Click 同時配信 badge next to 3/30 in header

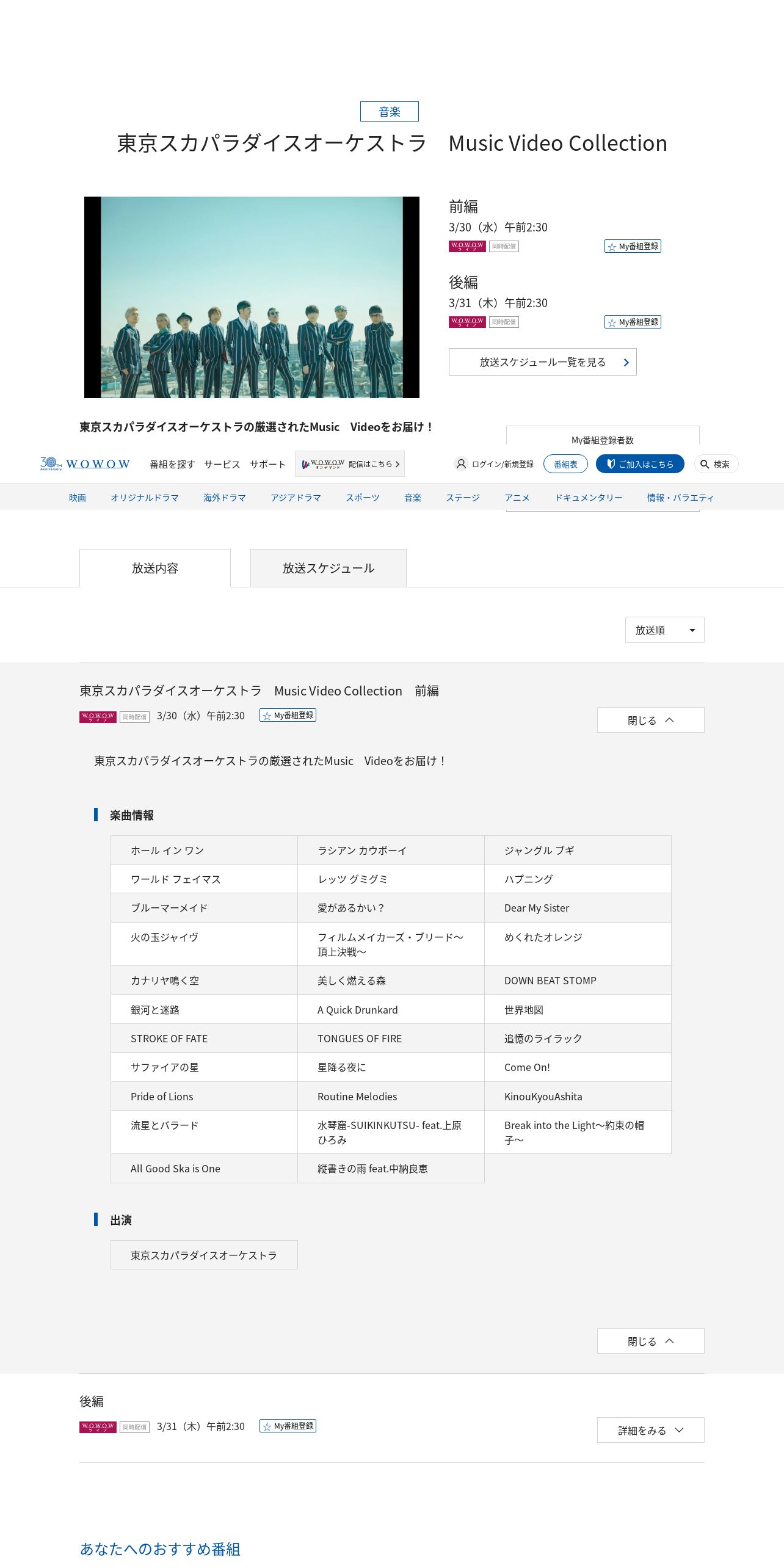504,246
